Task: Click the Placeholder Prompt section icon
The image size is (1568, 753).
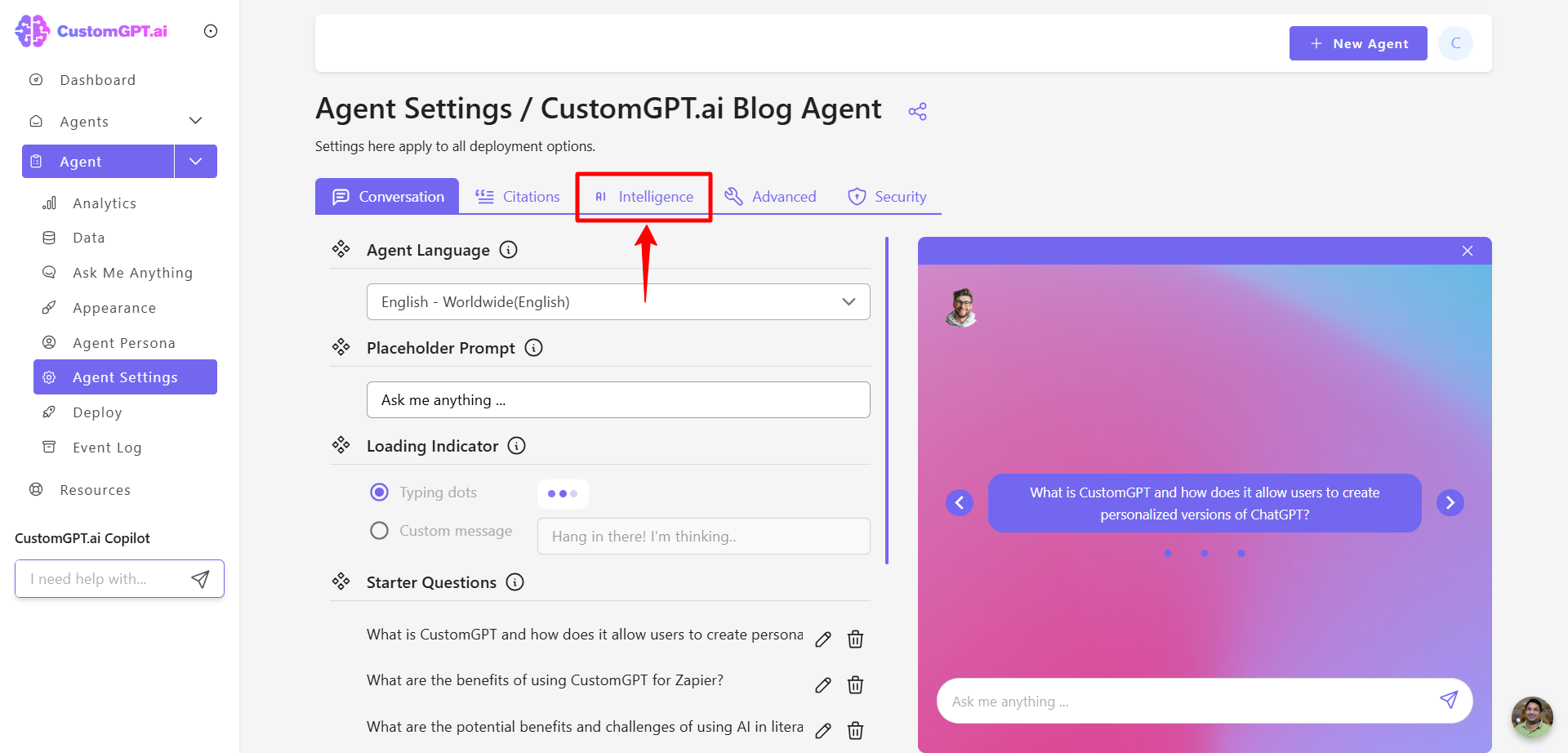Action: [x=341, y=347]
